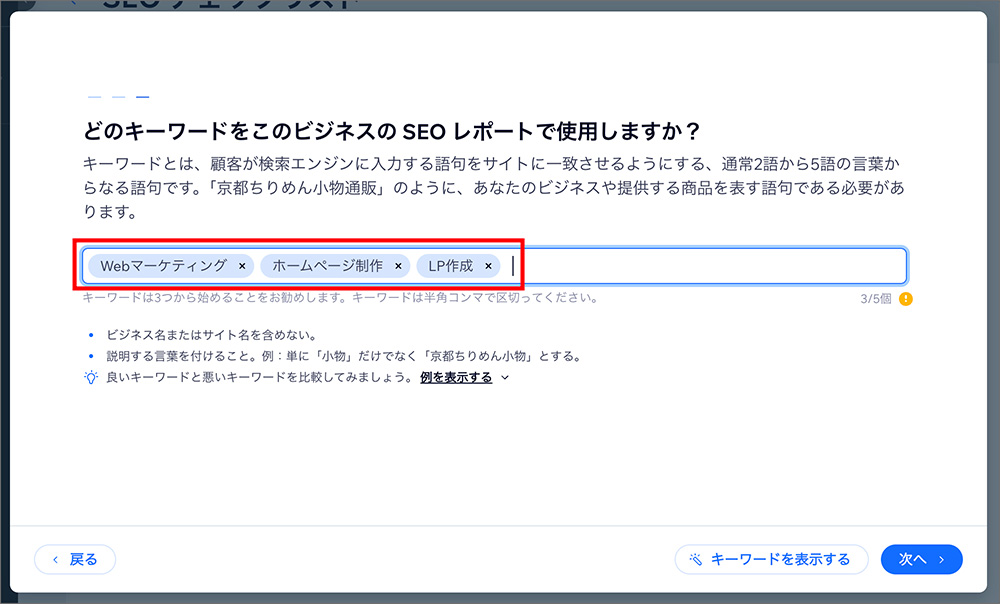This screenshot has width=1000, height=604.
Task: Click the キーワードを表示する button
Action: coord(772,559)
